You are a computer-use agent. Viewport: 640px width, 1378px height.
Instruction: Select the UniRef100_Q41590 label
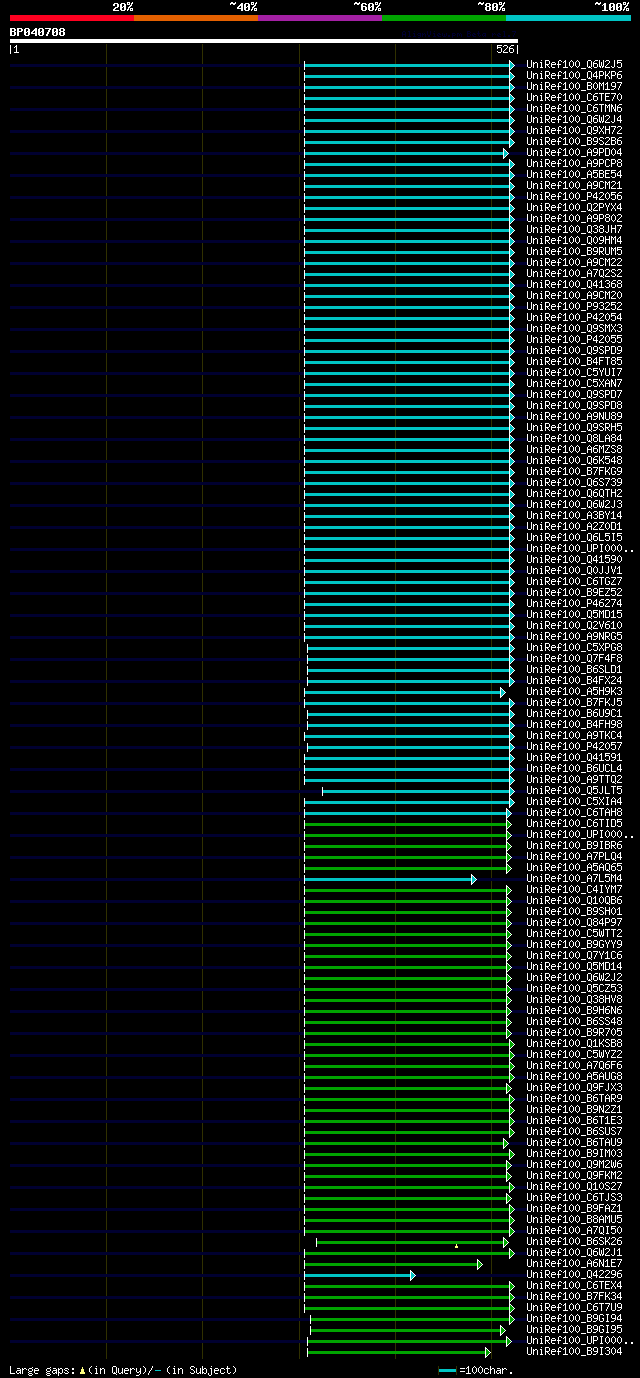click(575, 559)
